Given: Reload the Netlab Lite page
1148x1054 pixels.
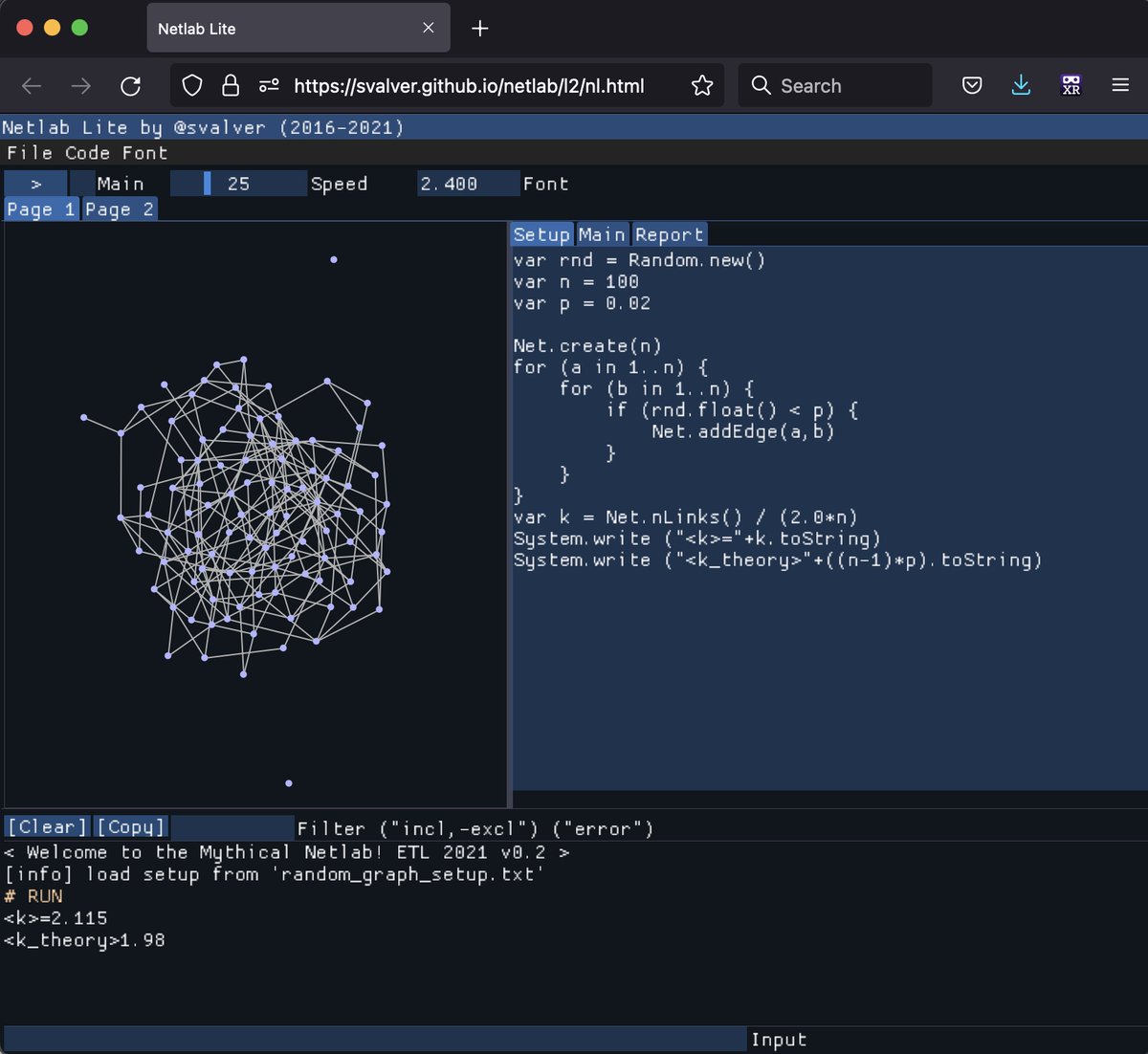Looking at the screenshot, I should pyautogui.click(x=131, y=86).
